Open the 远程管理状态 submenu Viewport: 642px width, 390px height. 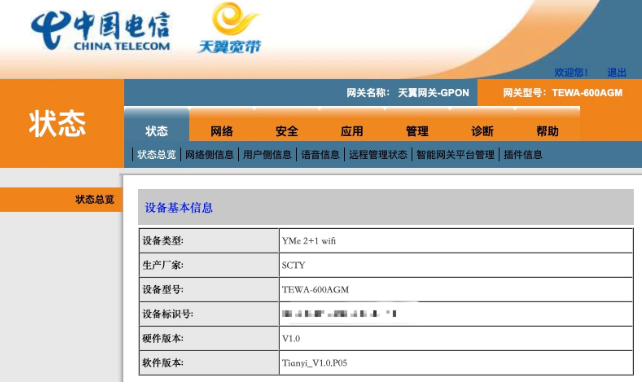click(x=378, y=155)
